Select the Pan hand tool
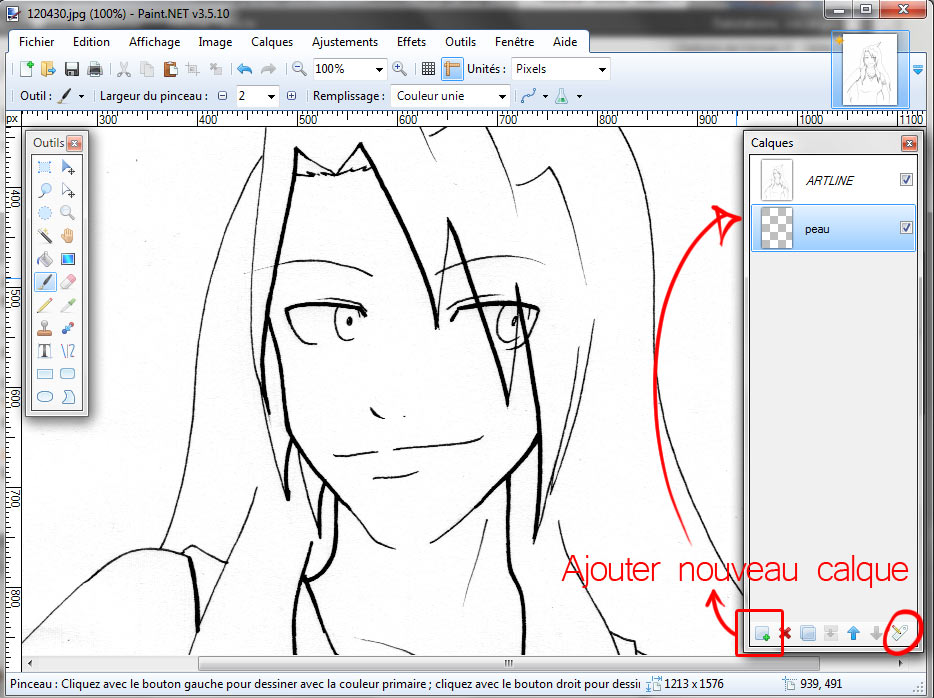Viewport: 934px width, 698px height. tap(68, 236)
